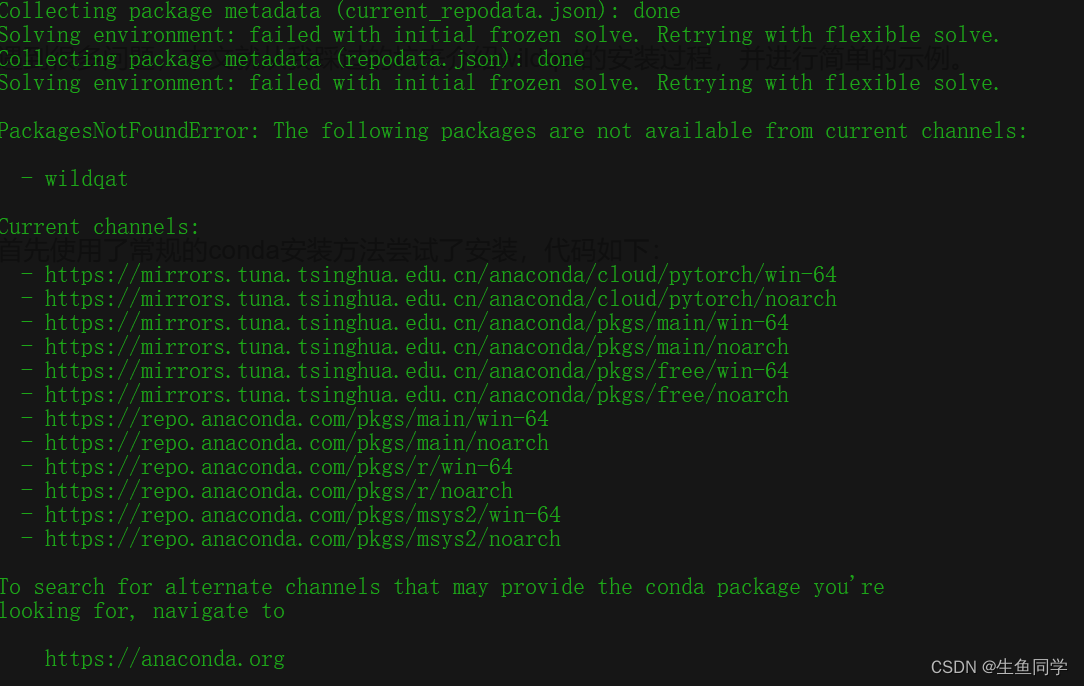
Task: Click the tsinghua pkgs/free/win-64 URL
Action: [x=416, y=371]
